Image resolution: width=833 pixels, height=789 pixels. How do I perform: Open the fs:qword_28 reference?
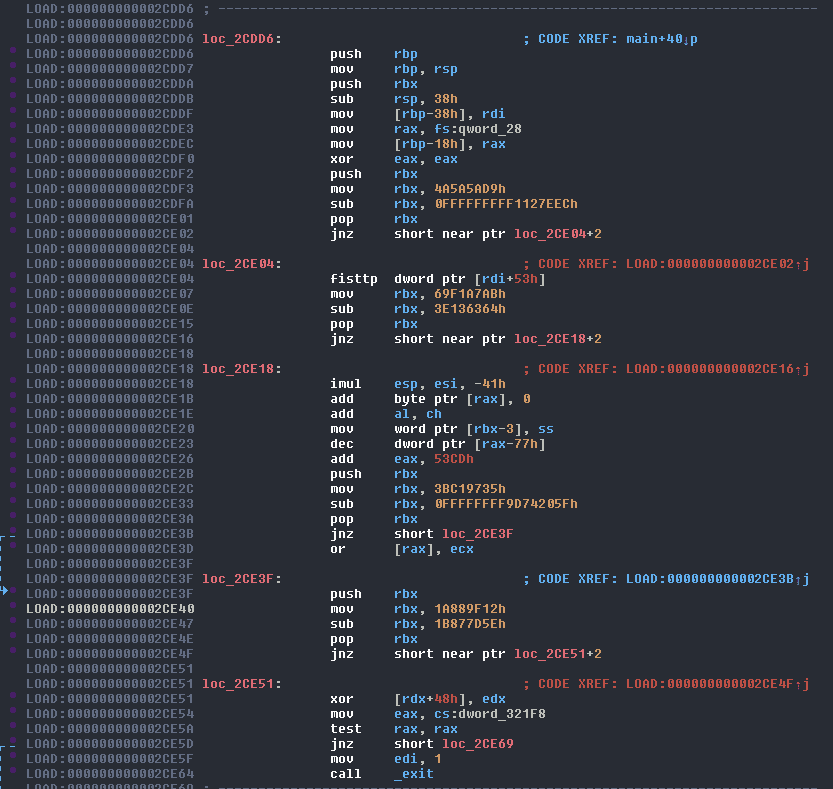click(x=478, y=129)
